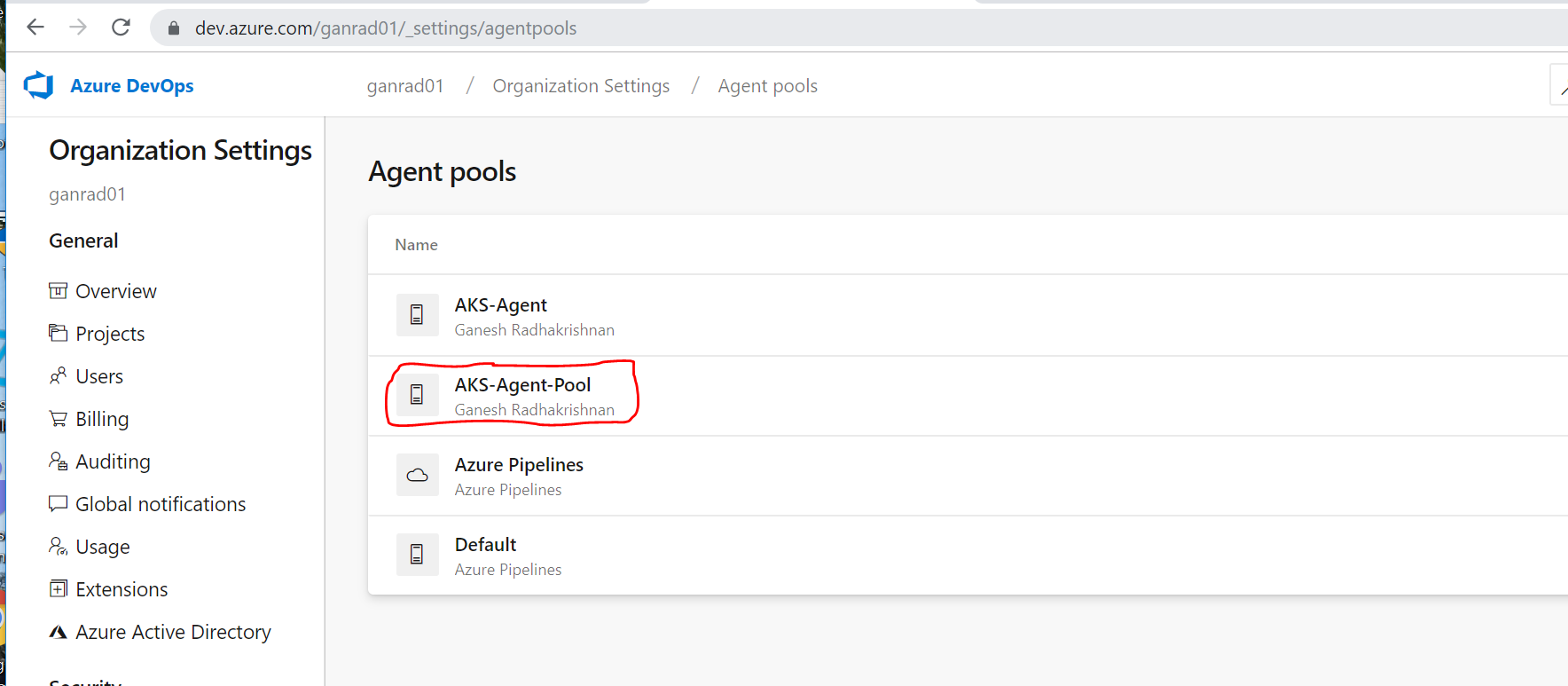Click the Name column header
1568x686 pixels.
coord(416,245)
